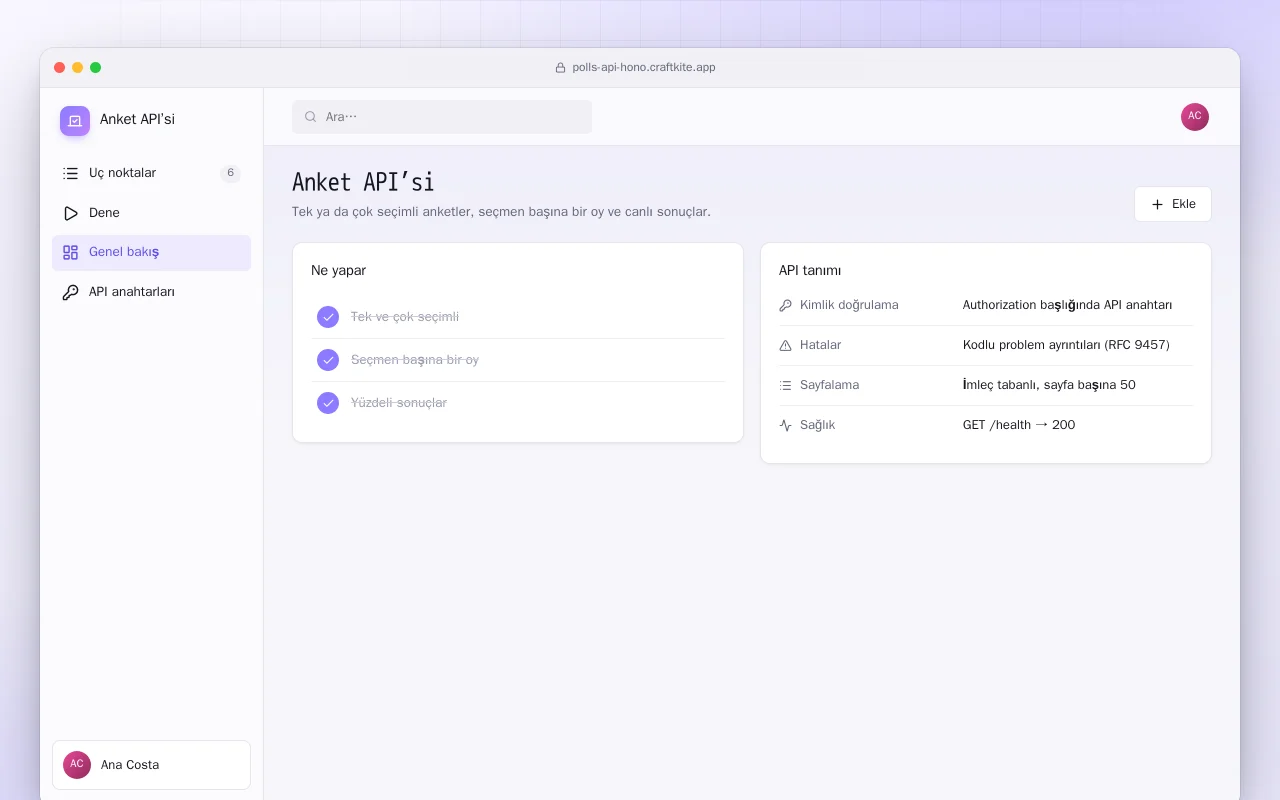Click the plus icon in Ekle button
Image resolution: width=1280 pixels, height=800 pixels.
[x=1157, y=204]
